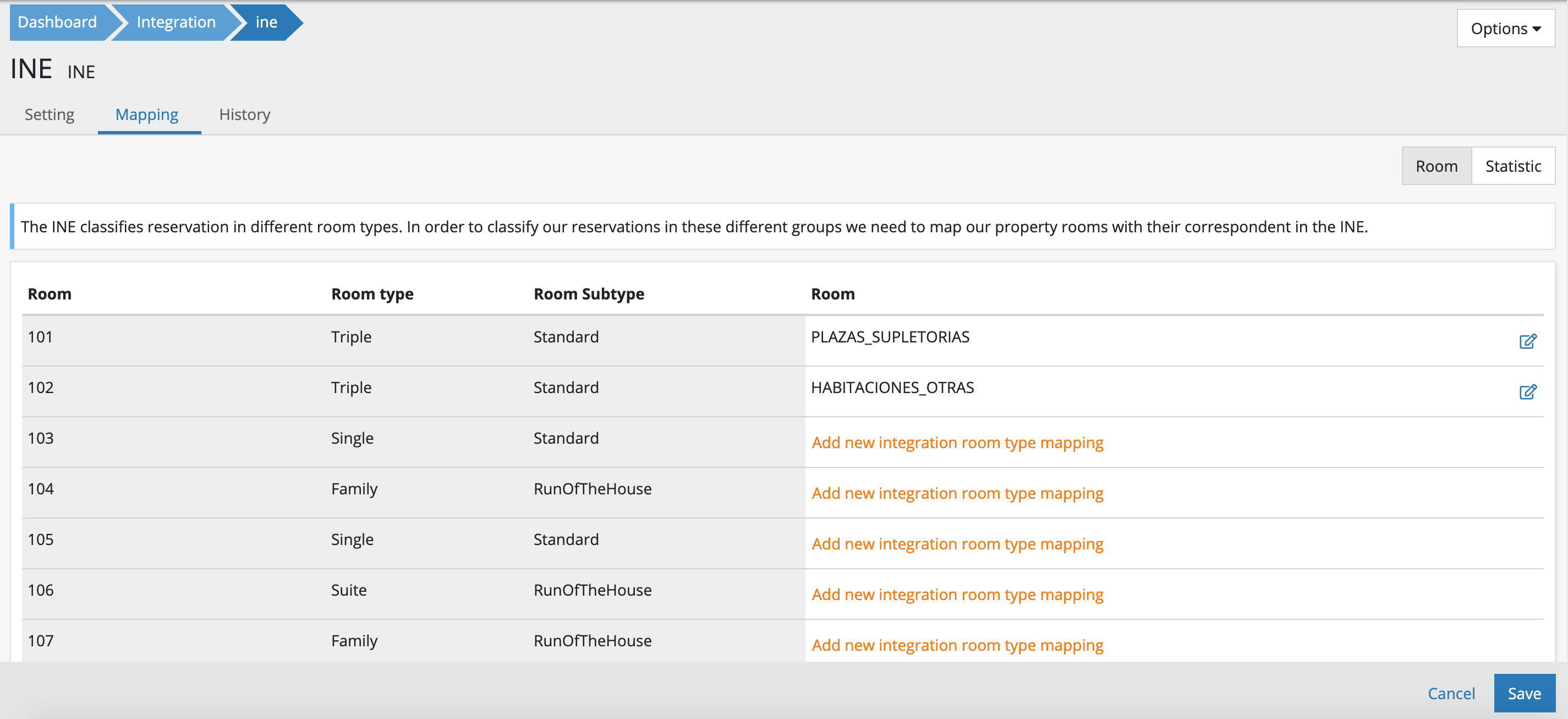
Task: Go to Dashboard breadcrumb
Action: pyautogui.click(x=57, y=22)
